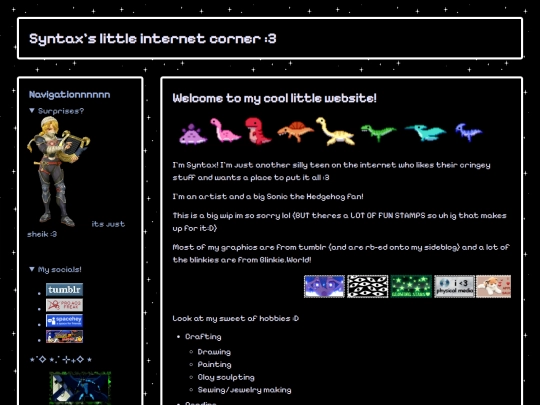The image size is (540, 405).
Task: Click the line about Sonic the Hedgehog
Action: pyautogui.click(x=268, y=197)
